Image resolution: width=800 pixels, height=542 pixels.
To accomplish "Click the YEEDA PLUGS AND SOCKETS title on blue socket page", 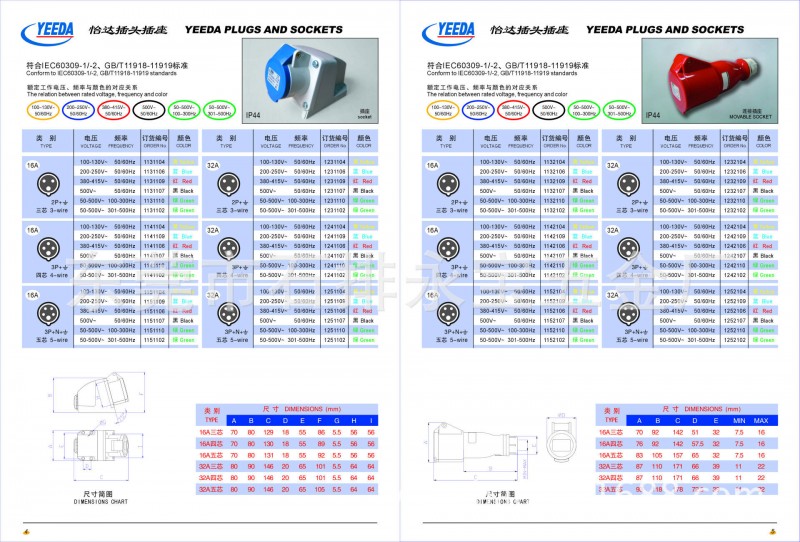I will pyautogui.click(x=264, y=30).
